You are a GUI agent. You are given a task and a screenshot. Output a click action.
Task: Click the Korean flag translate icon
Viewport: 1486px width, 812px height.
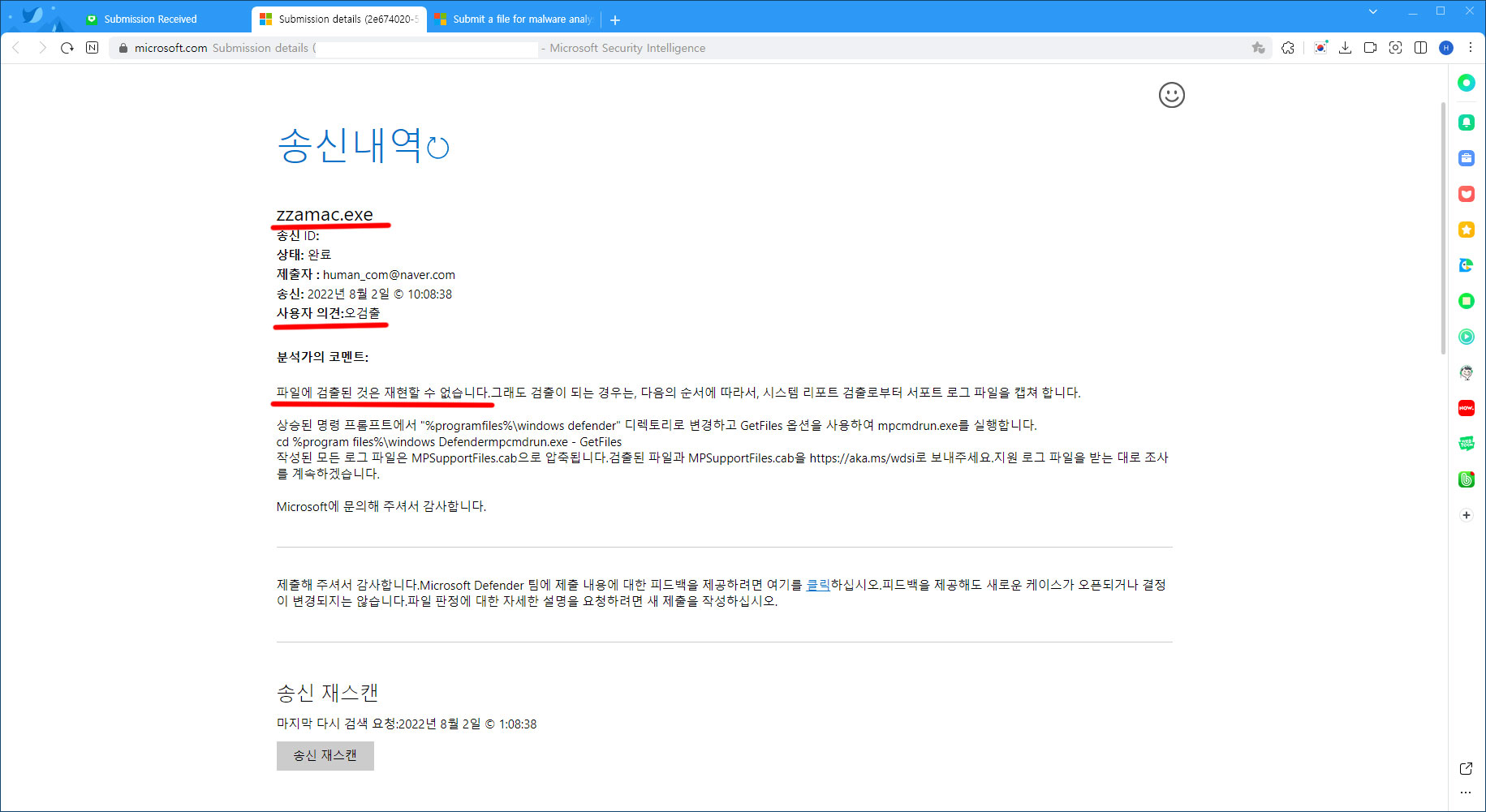tap(1320, 48)
